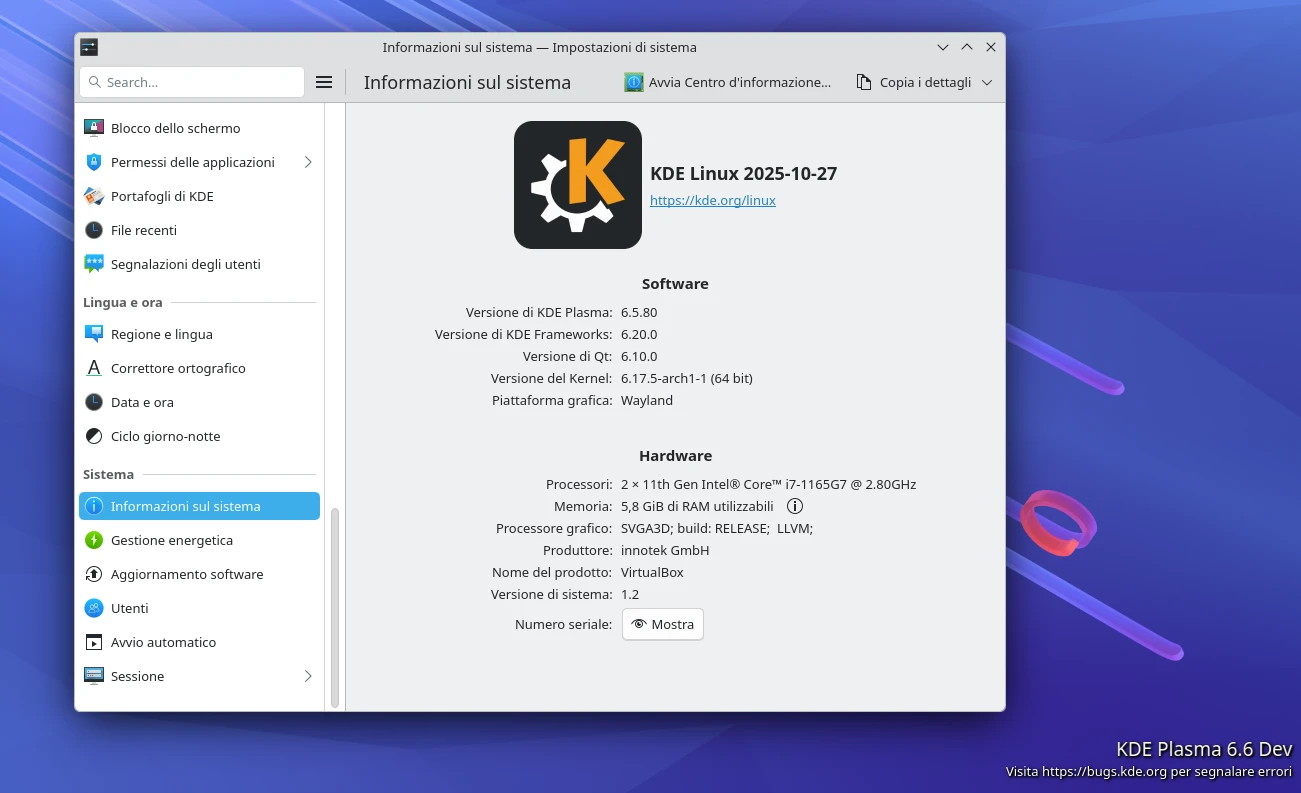Open Utenti settings
Image resolution: width=1301 pixels, height=793 pixels.
[x=129, y=608]
